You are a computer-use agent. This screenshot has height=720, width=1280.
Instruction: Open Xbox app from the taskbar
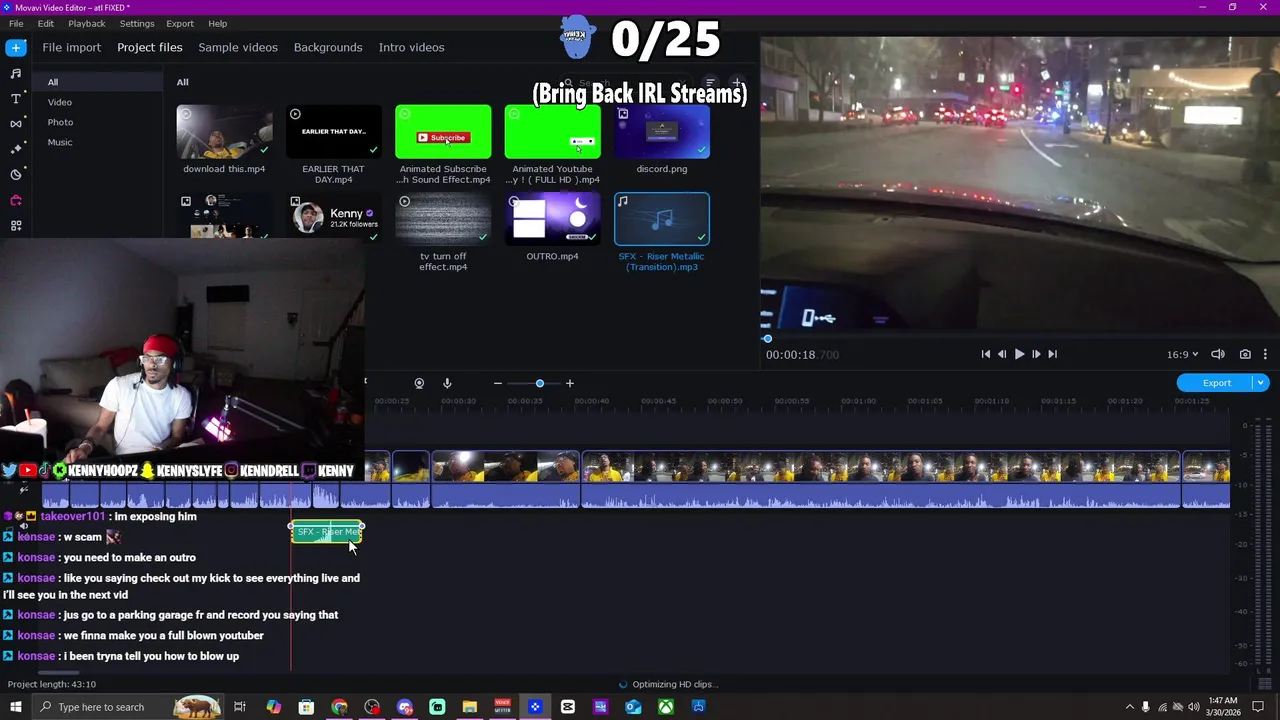tap(666, 707)
